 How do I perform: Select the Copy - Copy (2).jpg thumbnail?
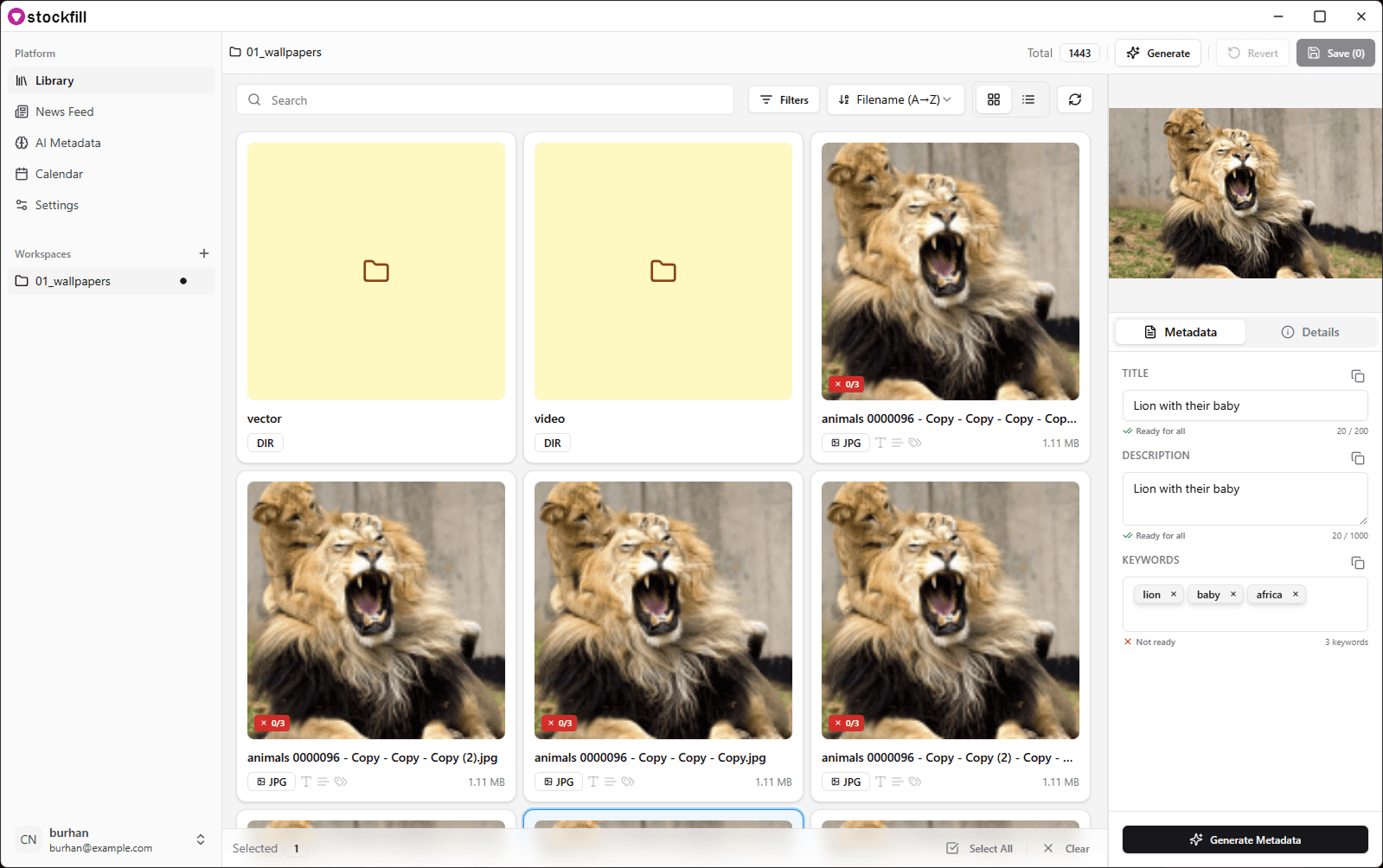pos(376,610)
